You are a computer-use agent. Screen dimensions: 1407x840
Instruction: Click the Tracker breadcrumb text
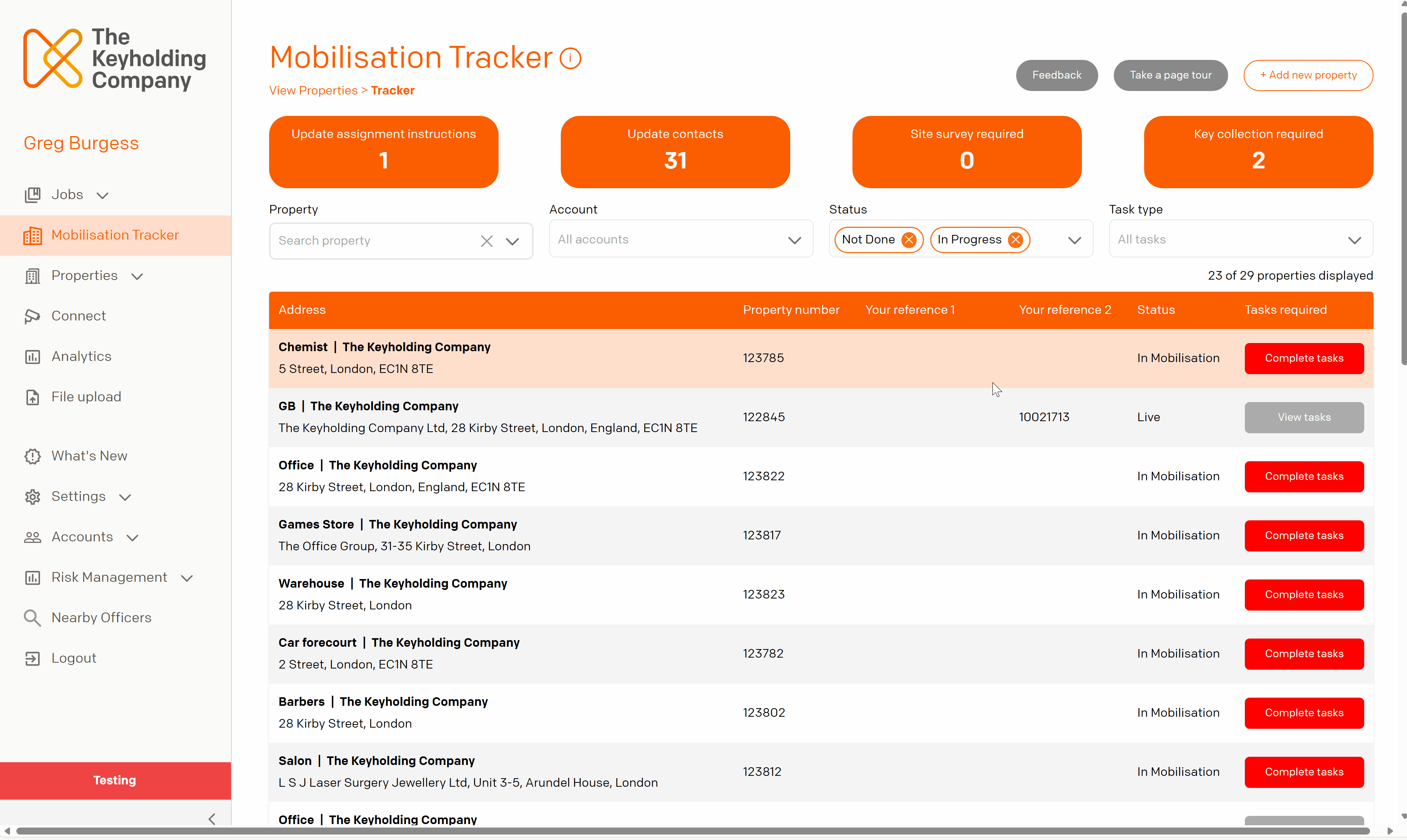[393, 91]
